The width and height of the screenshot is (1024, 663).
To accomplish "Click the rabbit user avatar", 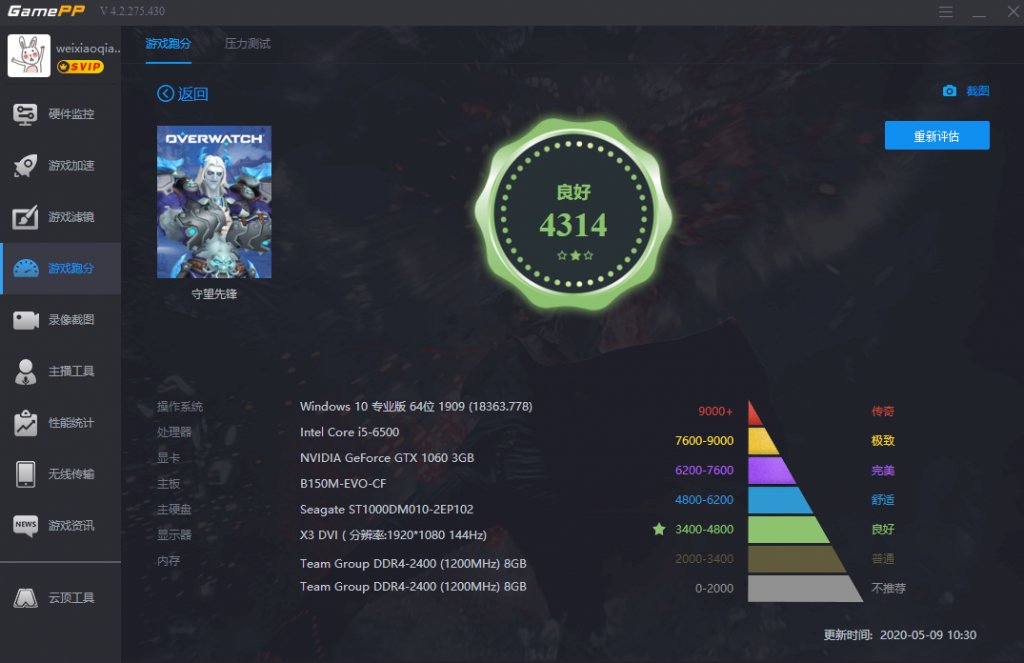I will point(29,56).
